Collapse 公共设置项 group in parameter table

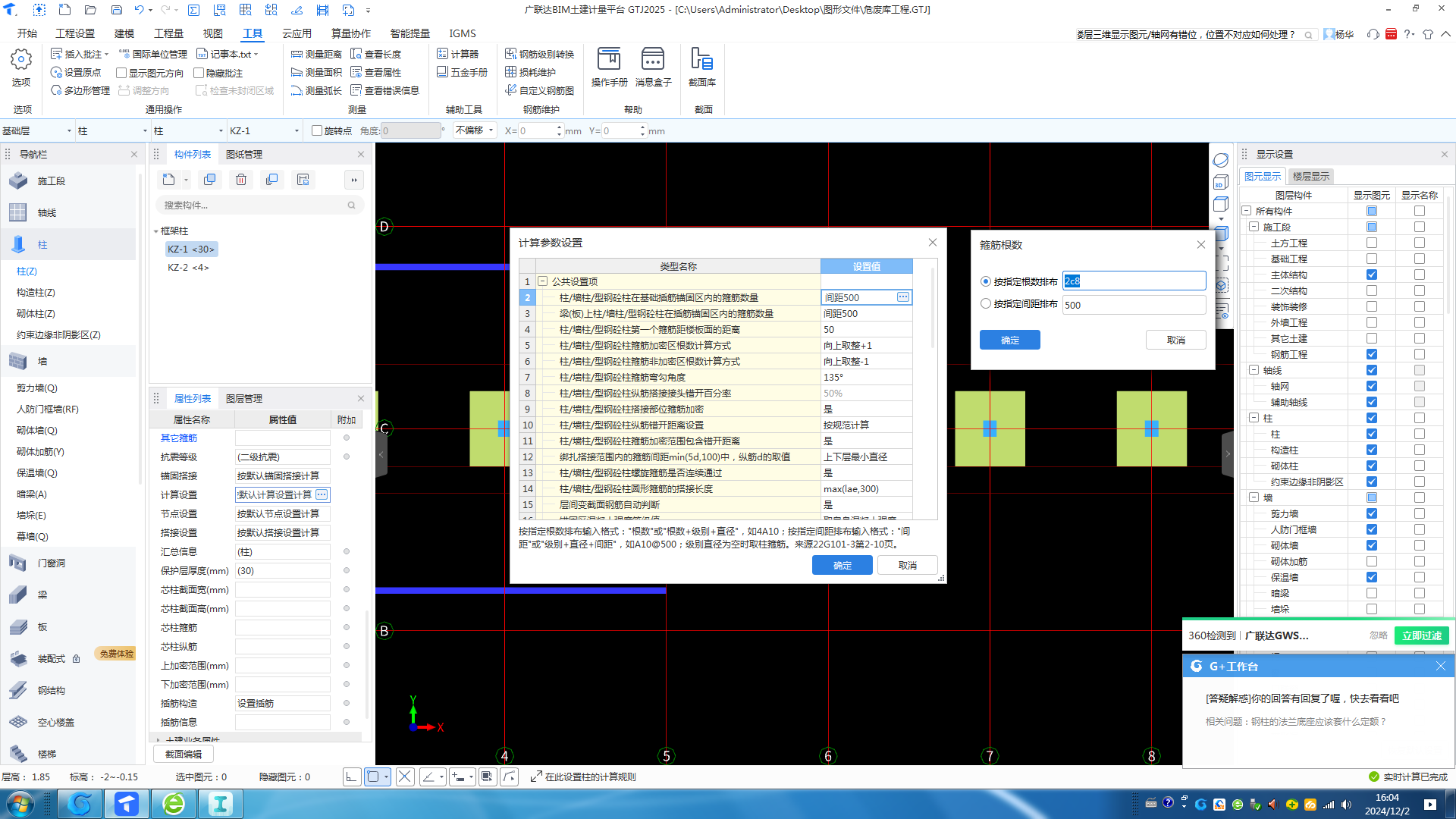tap(543, 281)
